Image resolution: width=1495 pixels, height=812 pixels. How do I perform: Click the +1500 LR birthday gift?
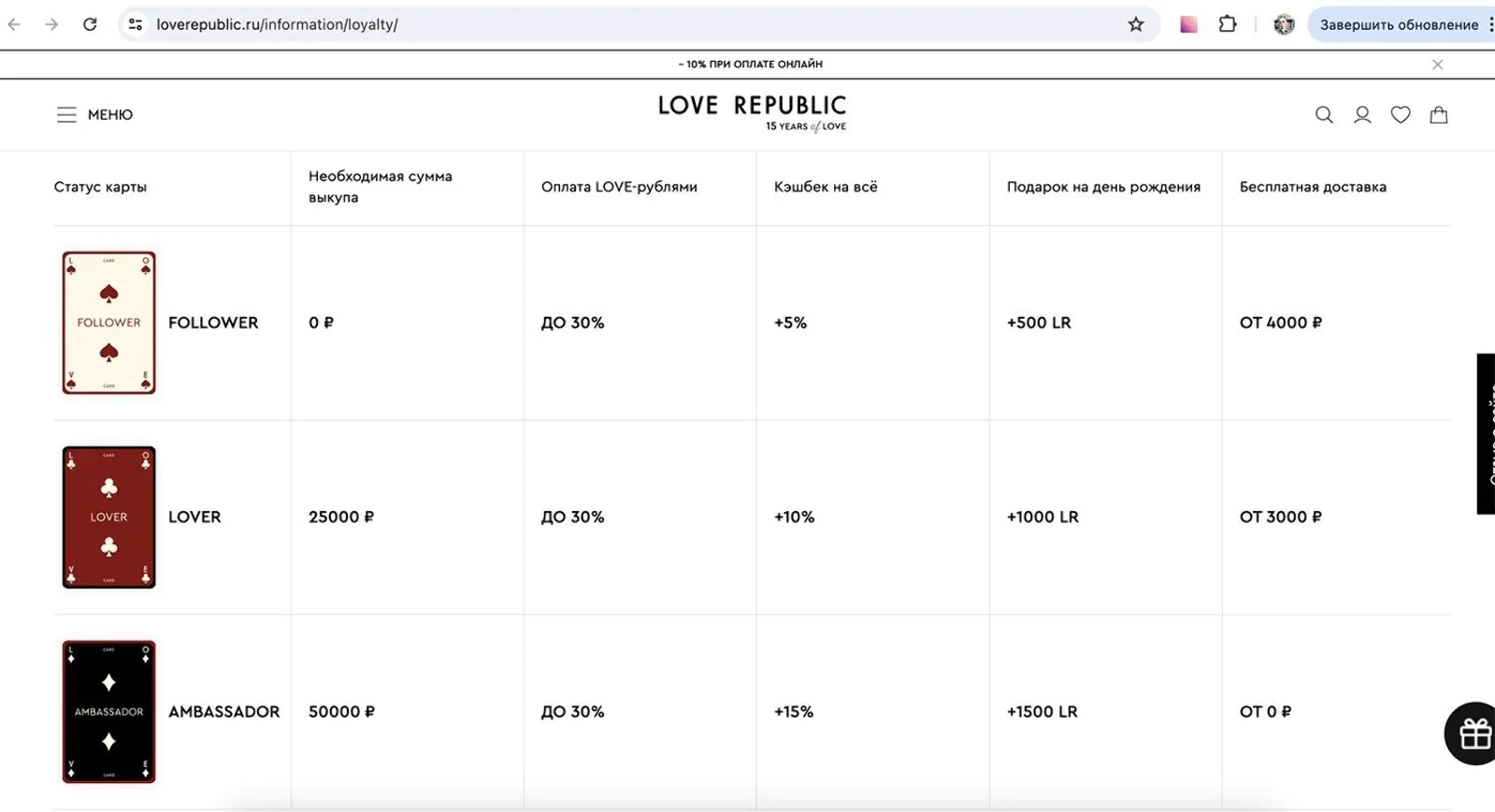coord(1042,711)
